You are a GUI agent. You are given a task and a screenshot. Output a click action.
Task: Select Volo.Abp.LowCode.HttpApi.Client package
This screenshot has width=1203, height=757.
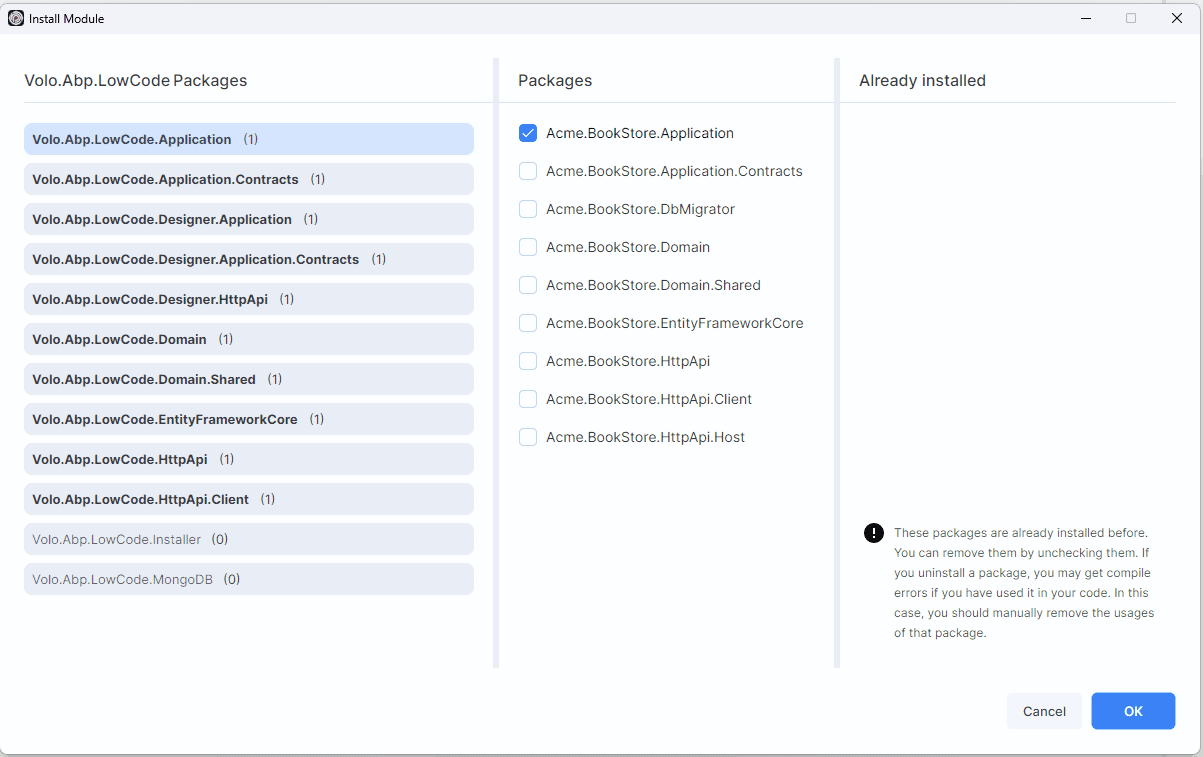click(249, 499)
